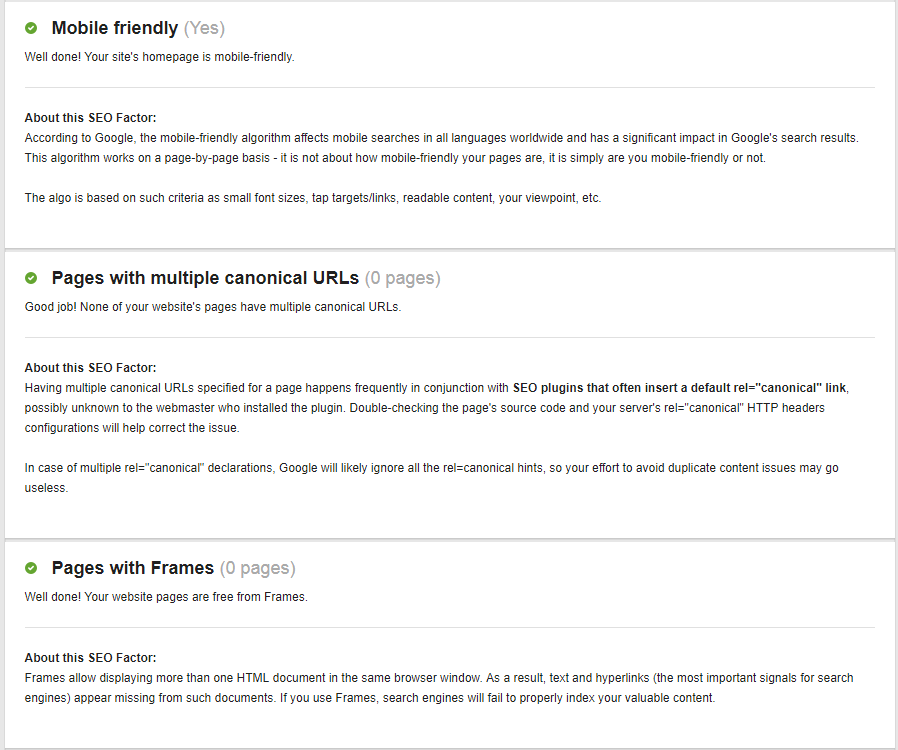The image size is (898, 750).
Task: Click the paragraph starting with The algo is based
Action: pos(312,198)
